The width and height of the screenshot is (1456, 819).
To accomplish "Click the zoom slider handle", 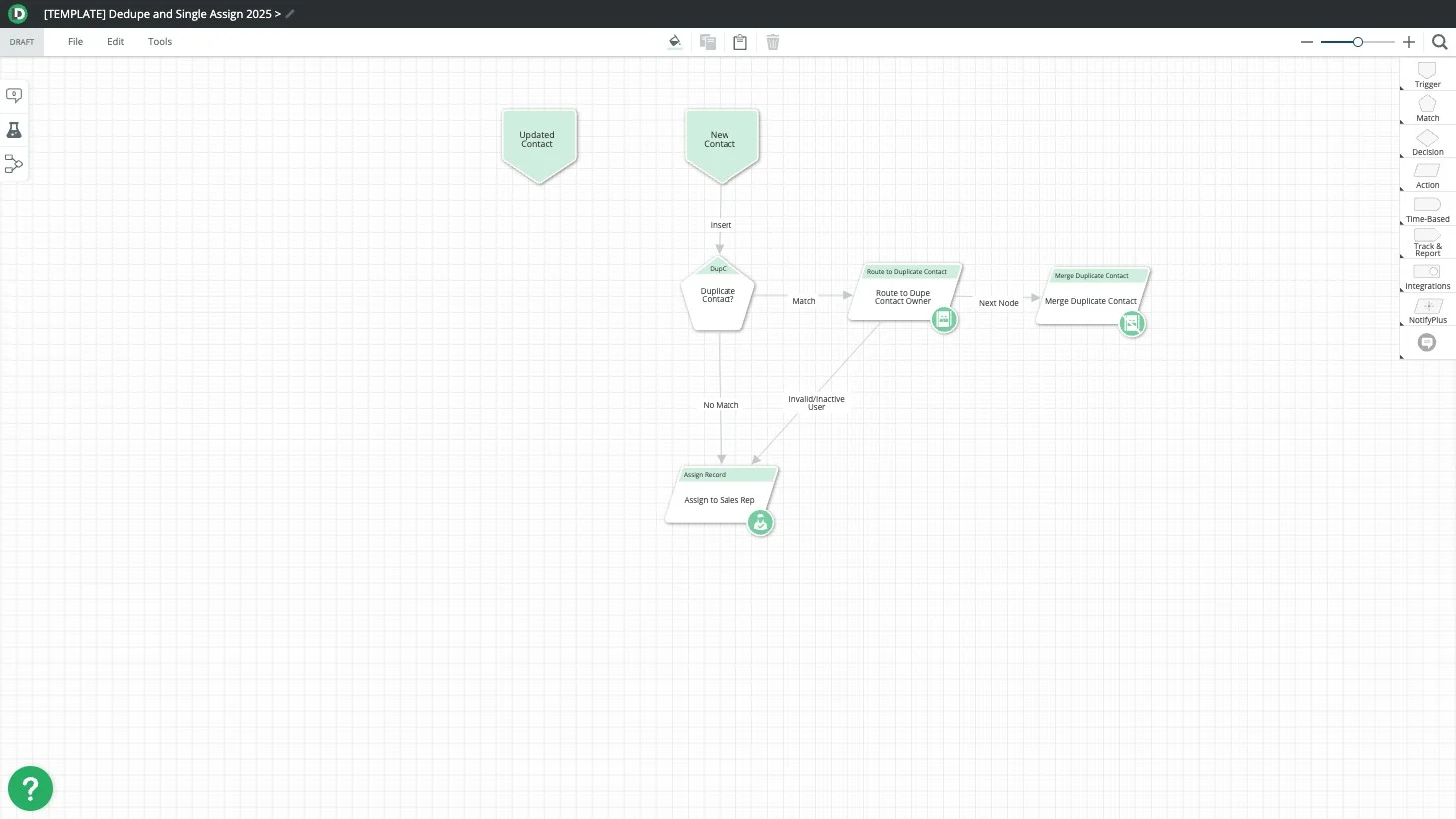I will click(1358, 42).
